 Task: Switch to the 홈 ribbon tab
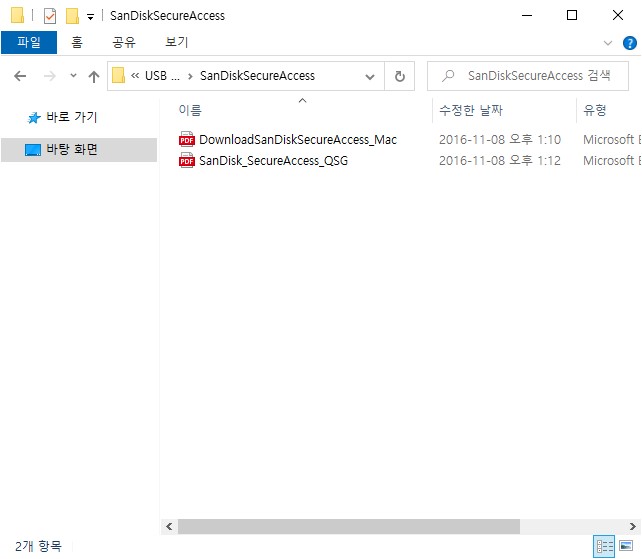pyautogui.click(x=77, y=42)
